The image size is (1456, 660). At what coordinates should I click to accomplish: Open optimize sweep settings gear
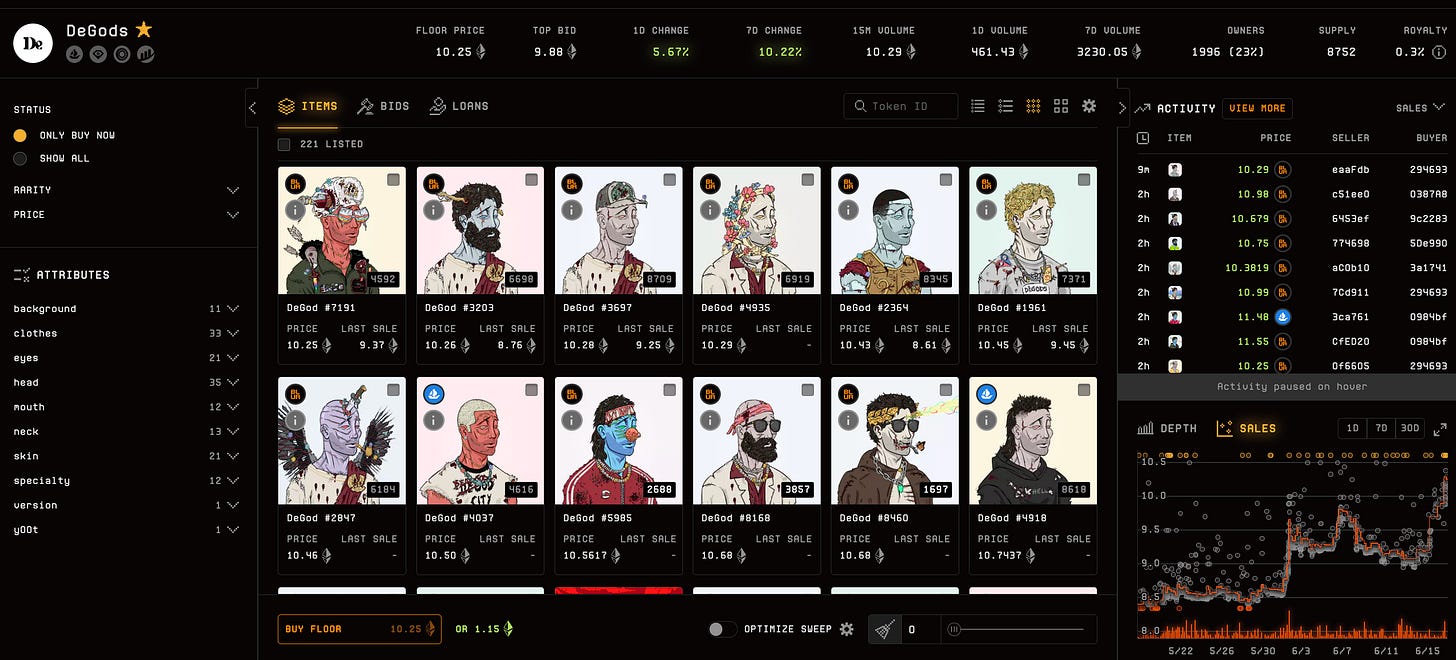[x=847, y=629]
